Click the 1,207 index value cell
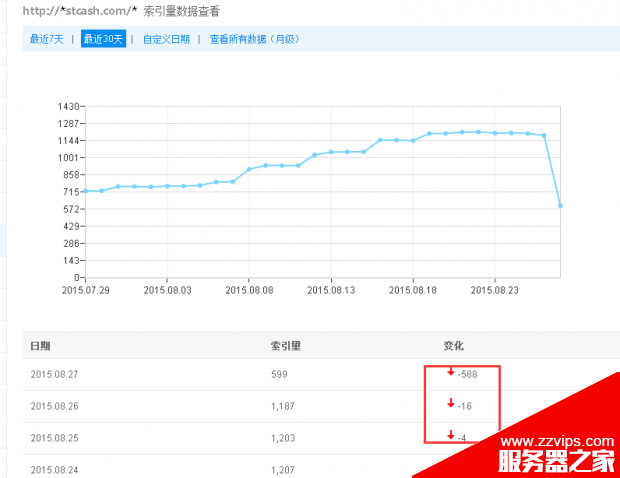This screenshot has width=620, height=478. [x=283, y=470]
